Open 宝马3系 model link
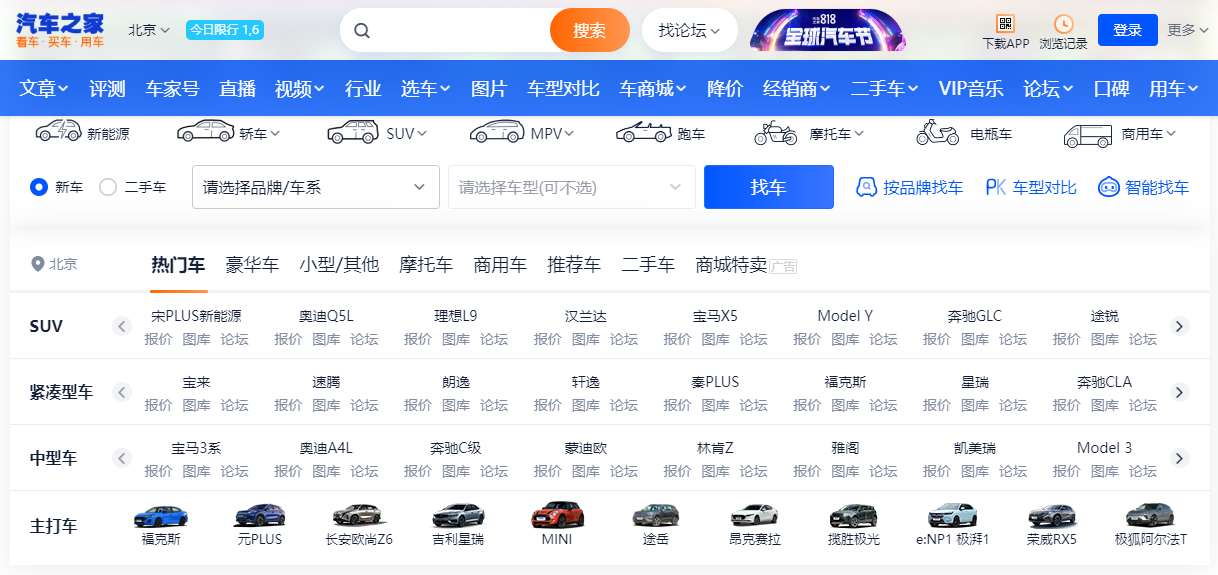 click(x=196, y=448)
